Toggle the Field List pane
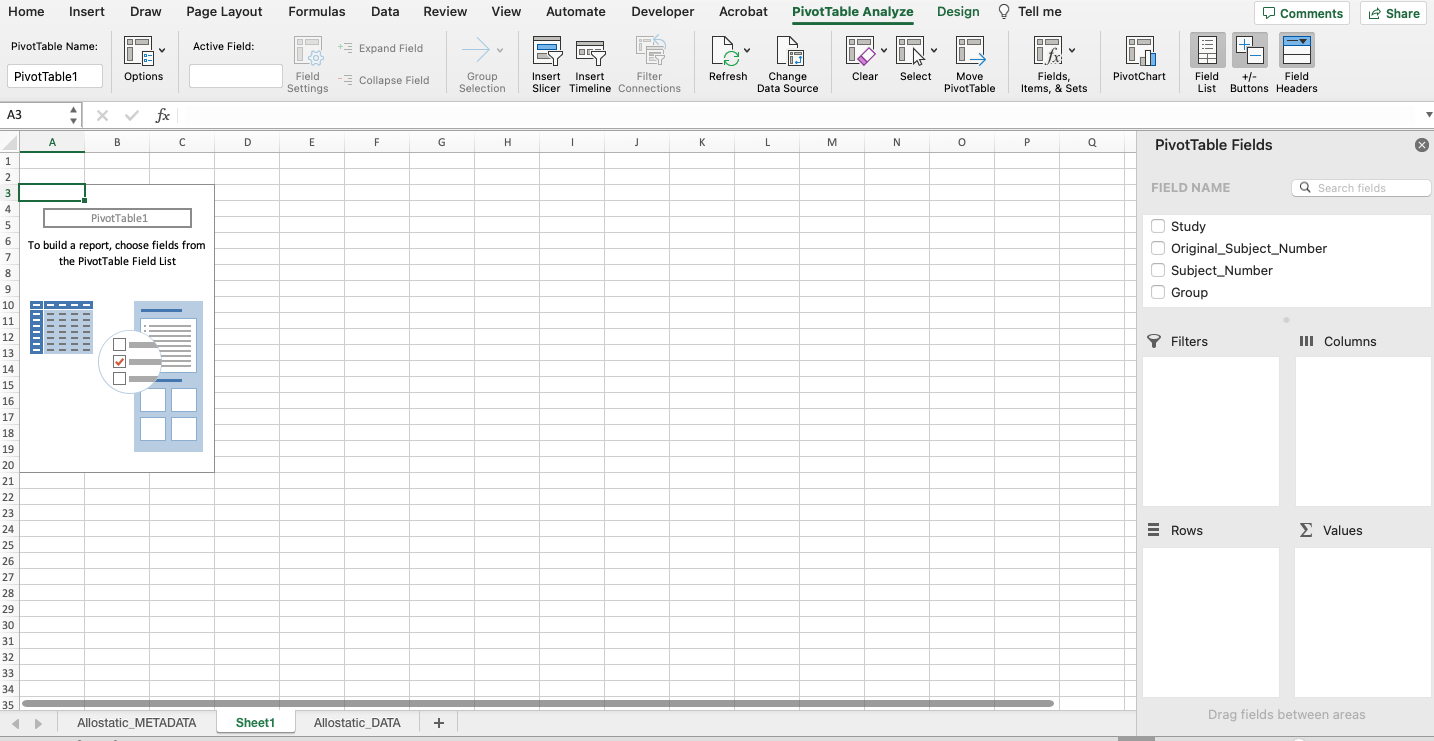 click(x=1207, y=53)
